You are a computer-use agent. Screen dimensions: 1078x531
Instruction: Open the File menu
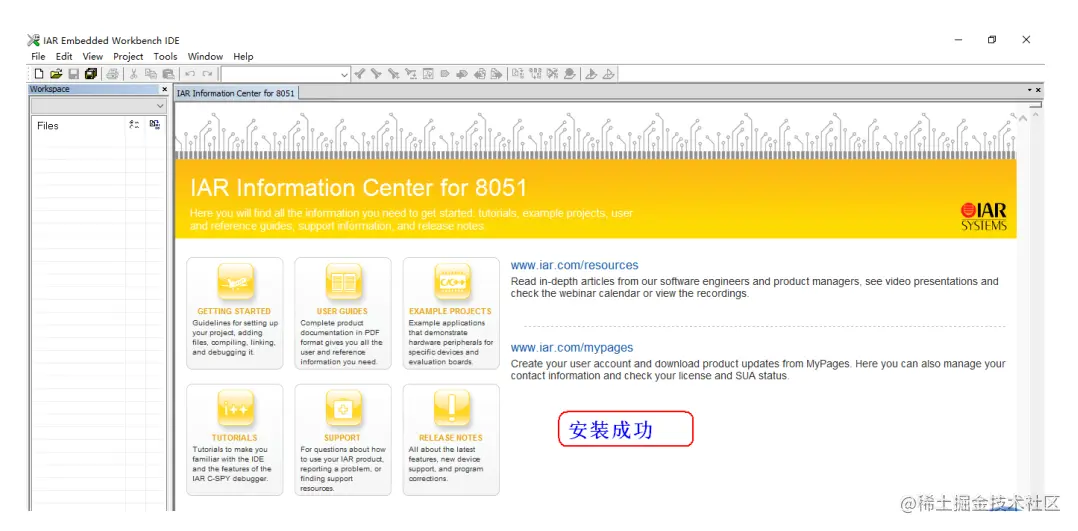click(x=38, y=56)
